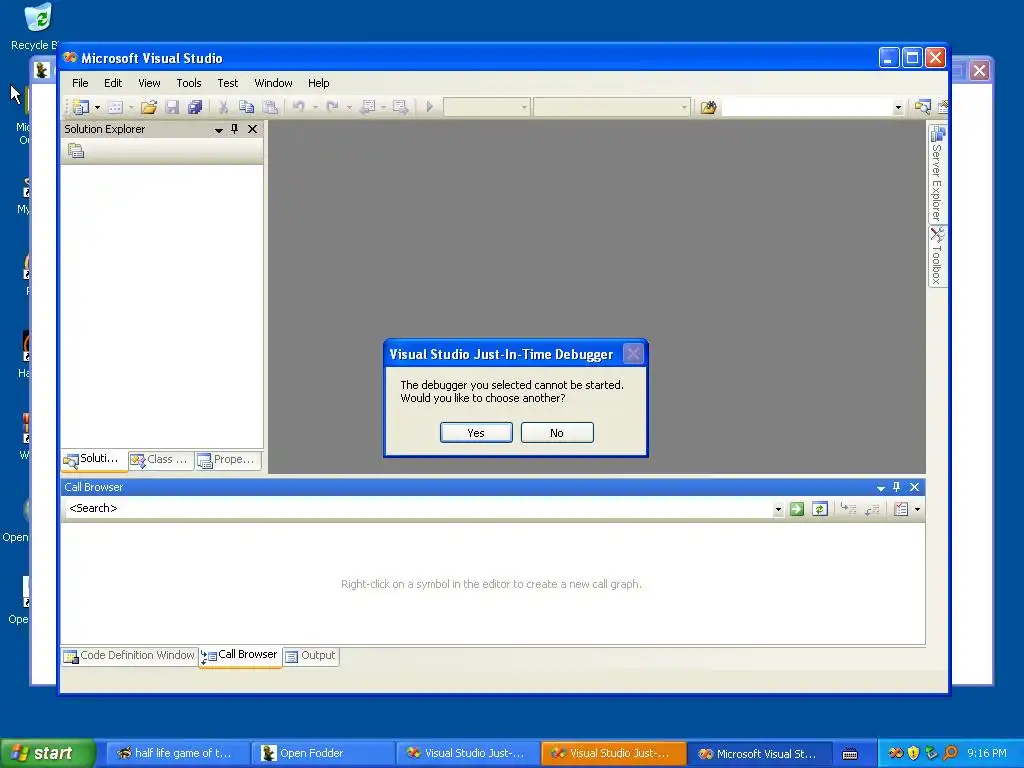The image size is (1024, 768).
Task: Click Yes in the Just-In-Time Debugger dialog
Action: (x=476, y=432)
